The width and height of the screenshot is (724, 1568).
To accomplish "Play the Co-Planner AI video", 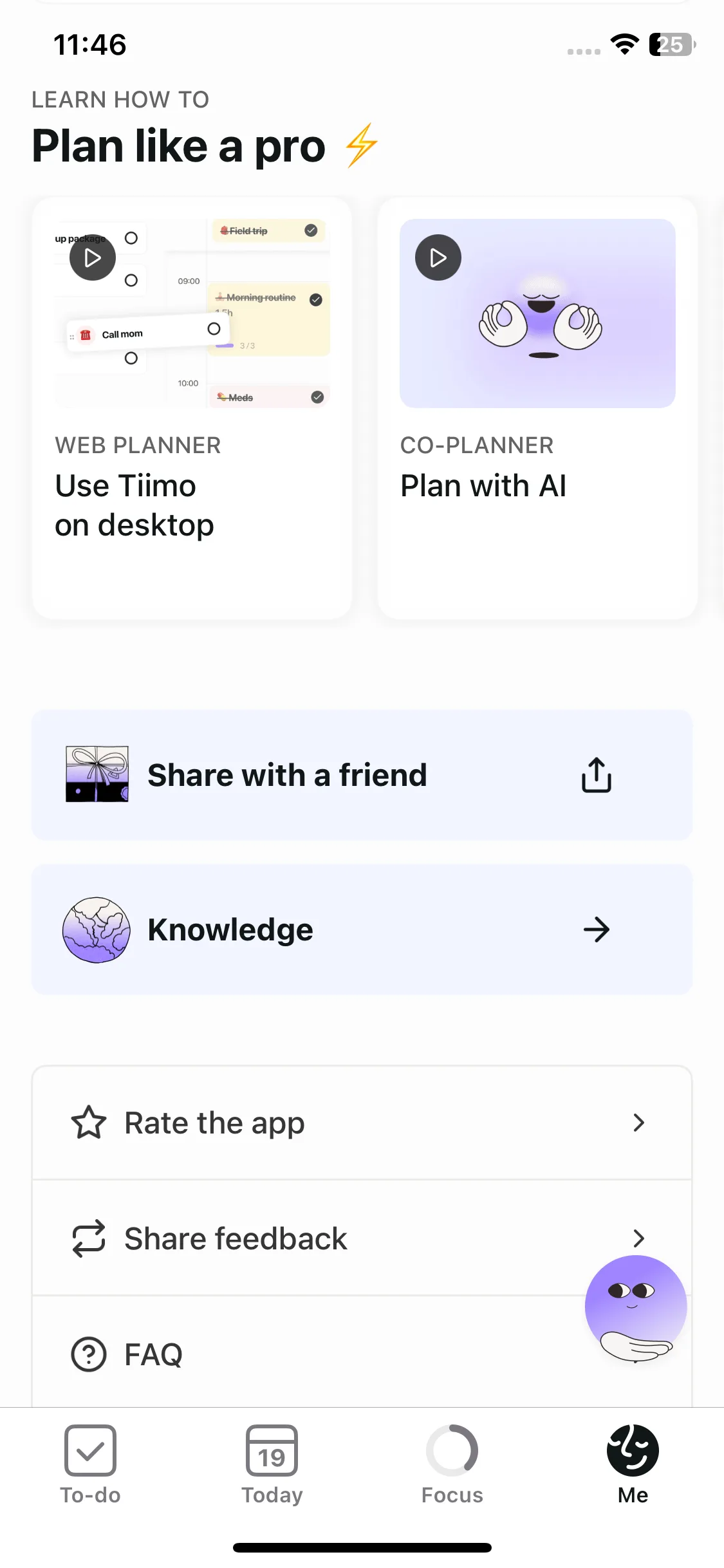I will pos(438,257).
